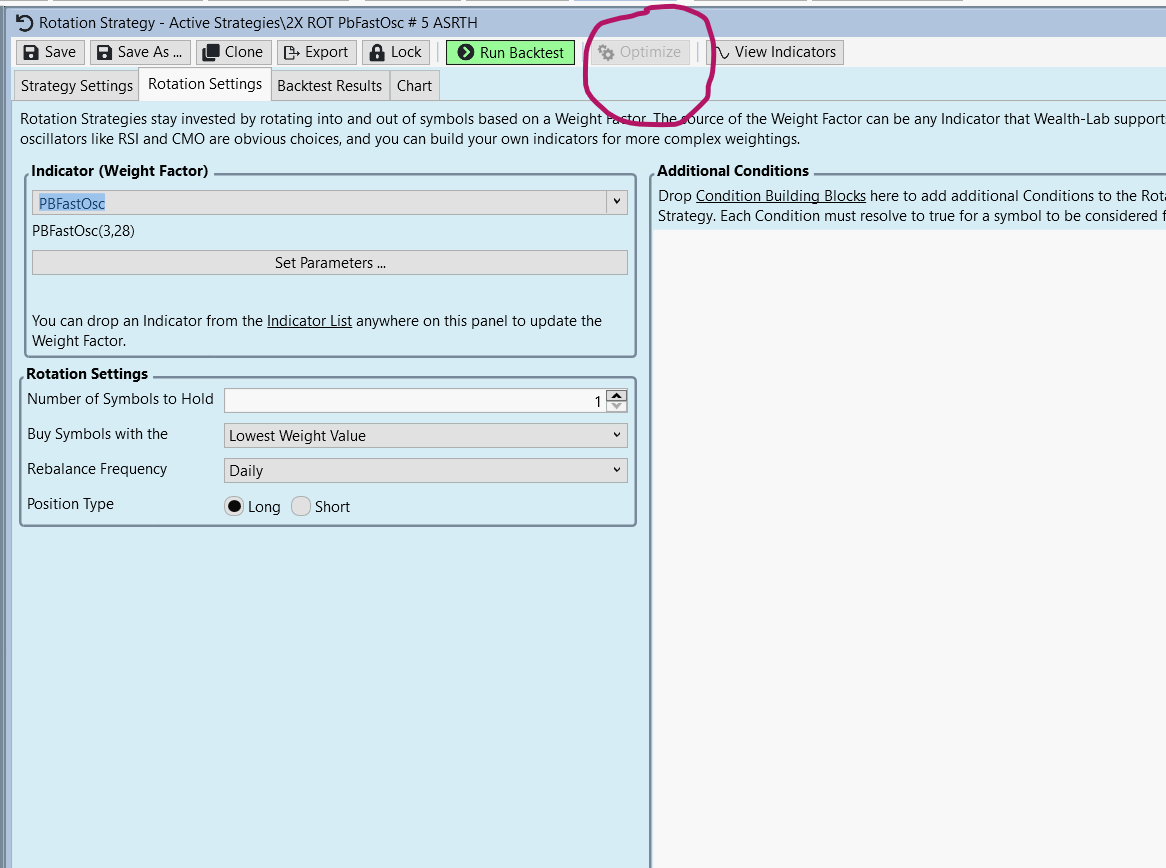Increase Number of Symbols to Hold
Image resolution: width=1166 pixels, height=868 pixels.
point(617,395)
